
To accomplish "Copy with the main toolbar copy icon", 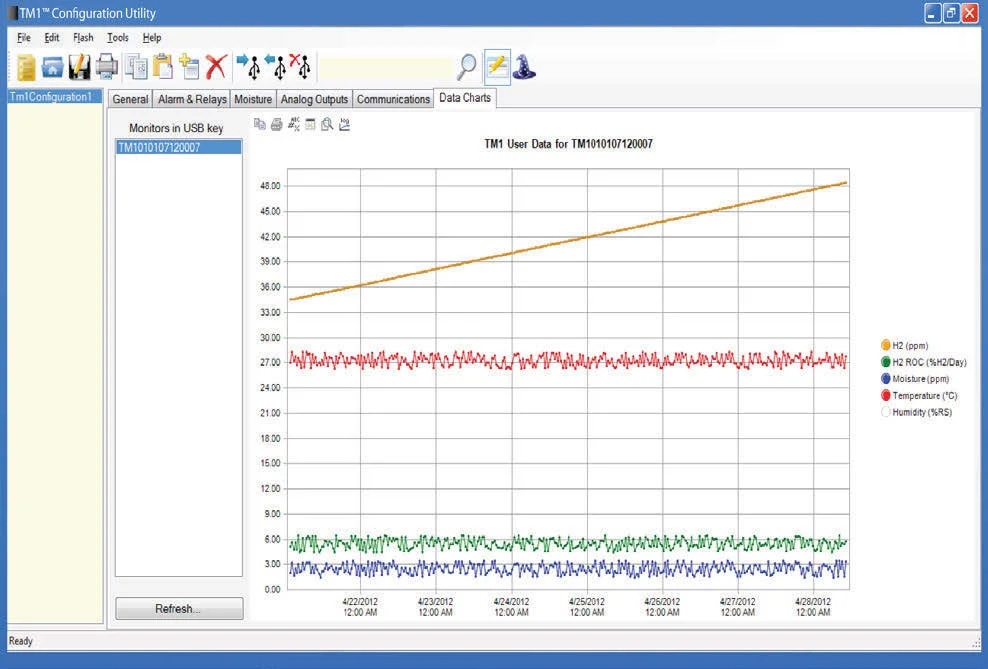I will coord(135,67).
